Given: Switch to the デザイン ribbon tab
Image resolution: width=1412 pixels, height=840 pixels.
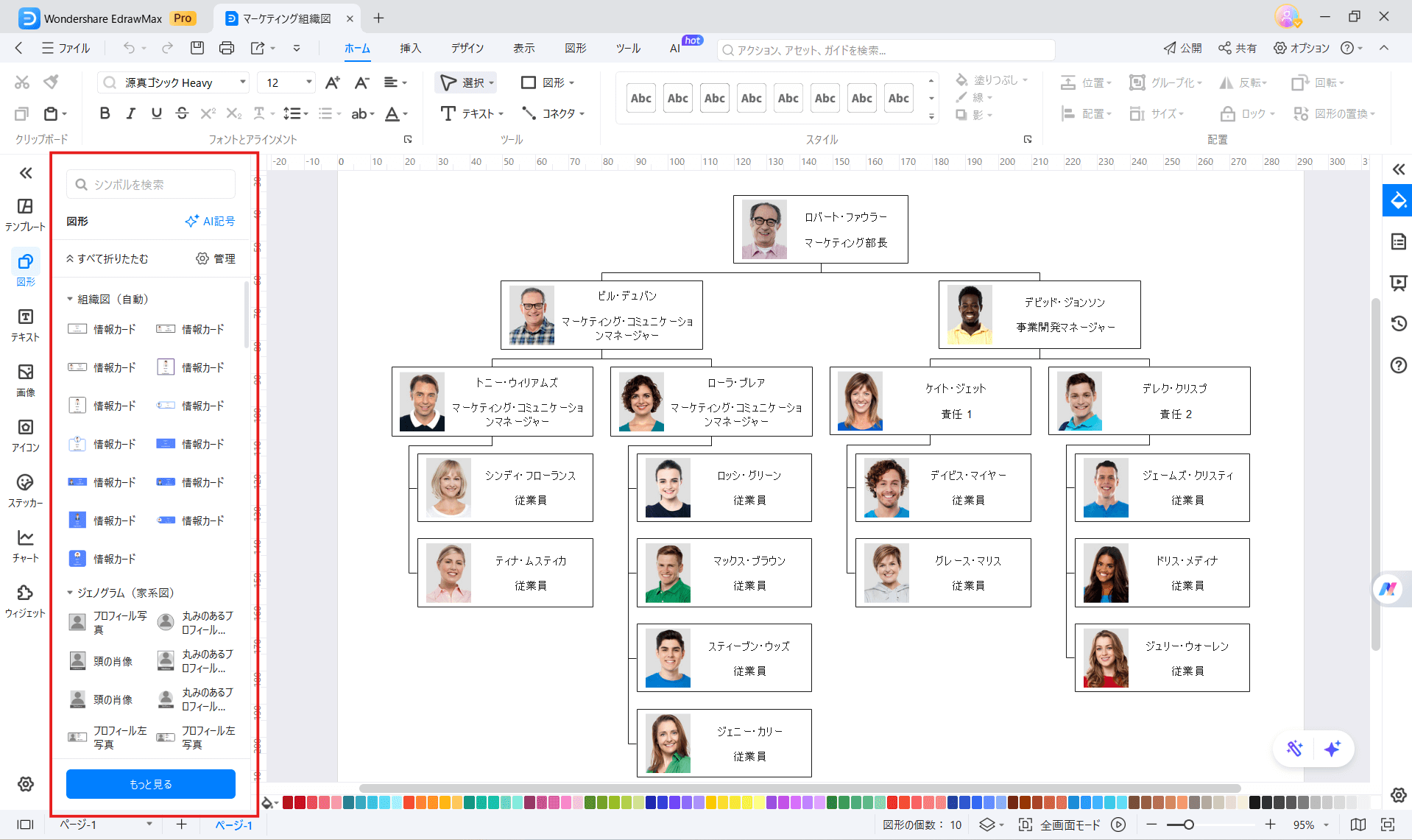Looking at the screenshot, I should point(467,48).
